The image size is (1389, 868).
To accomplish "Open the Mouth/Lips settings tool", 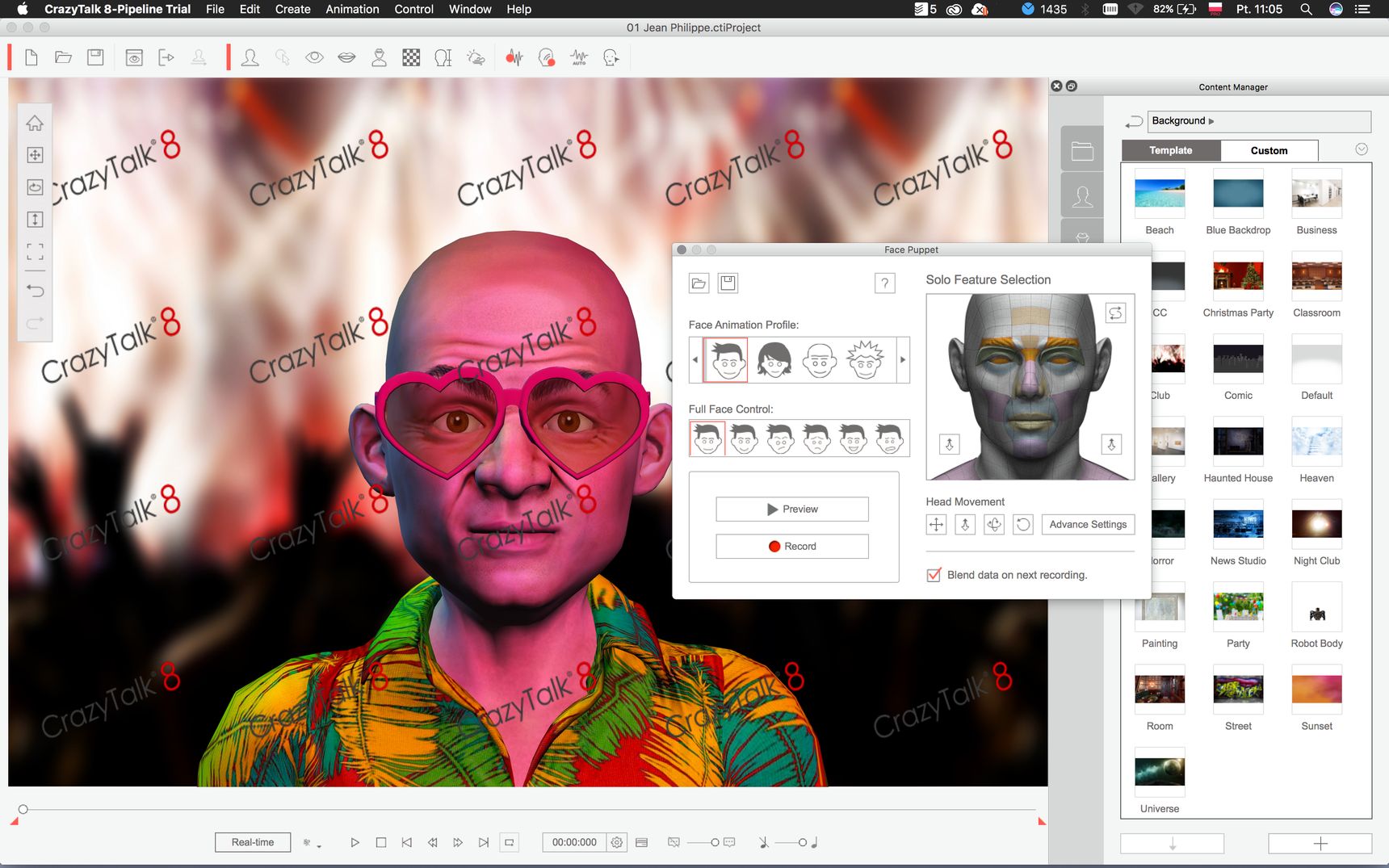I will coord(346,57).
